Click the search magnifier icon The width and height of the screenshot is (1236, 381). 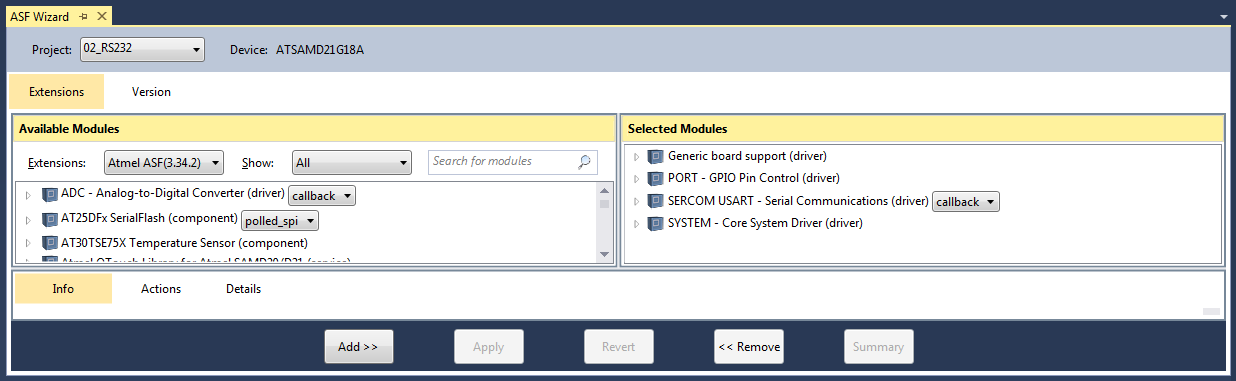coord(585,161)
